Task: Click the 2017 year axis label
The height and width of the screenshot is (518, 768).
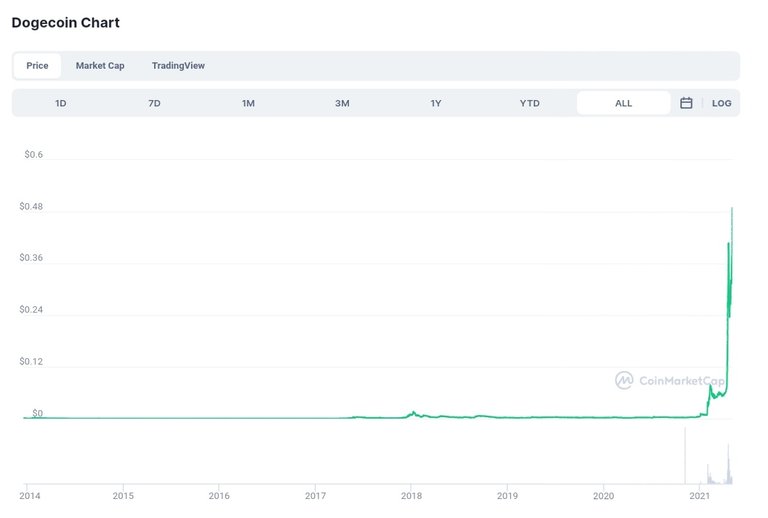Action: pyautogui.click(x=315, y=496)
